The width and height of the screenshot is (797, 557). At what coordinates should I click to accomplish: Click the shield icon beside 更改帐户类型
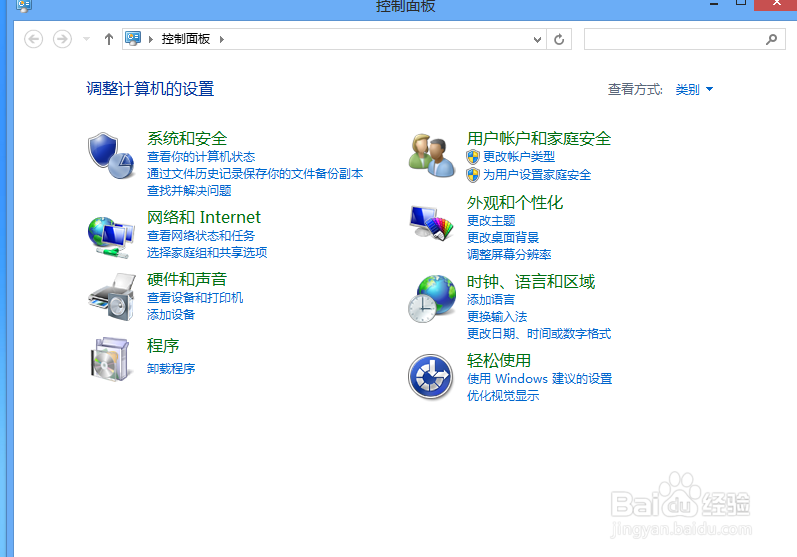tap(473, 157)
